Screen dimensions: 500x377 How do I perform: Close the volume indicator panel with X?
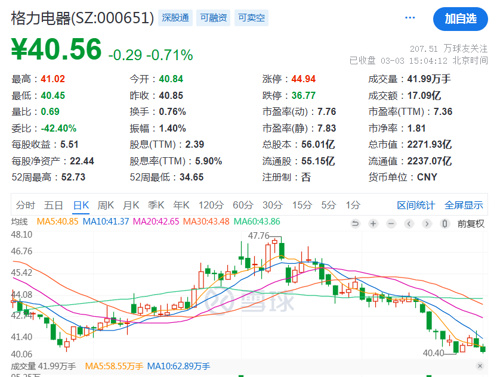(x=480, y=366)
